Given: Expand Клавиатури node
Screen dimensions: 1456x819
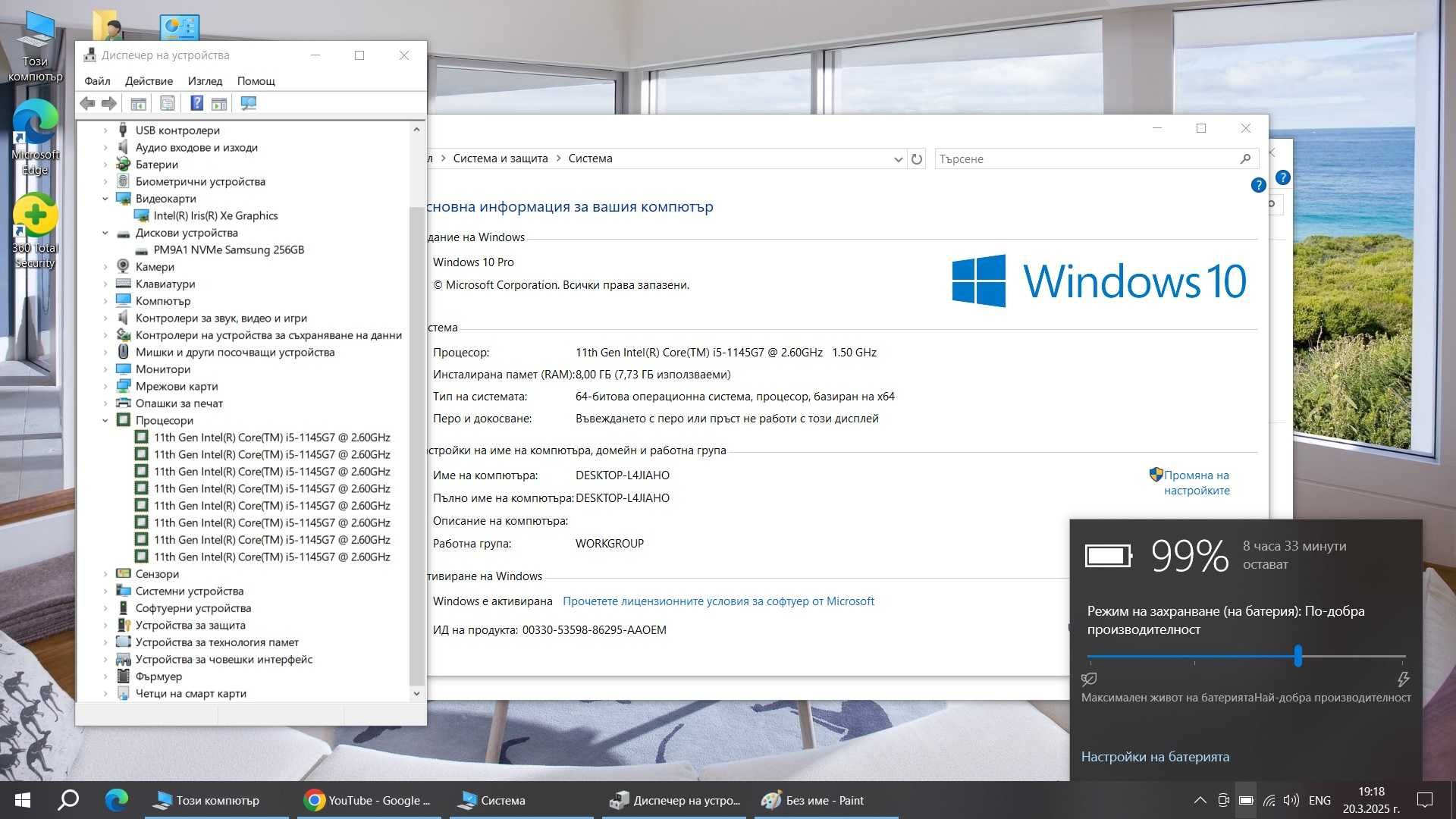Looking at the screenshot, I should pos(105,284).
